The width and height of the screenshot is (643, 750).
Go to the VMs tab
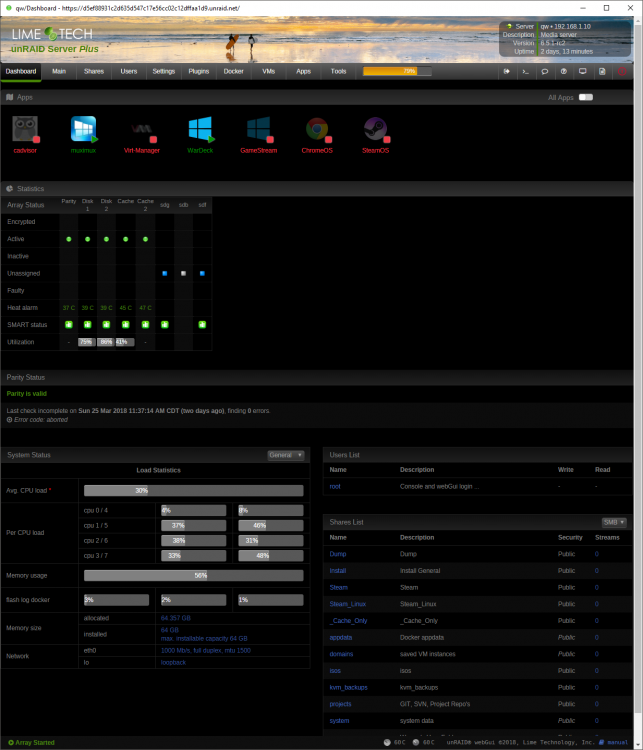coord(268,71)
